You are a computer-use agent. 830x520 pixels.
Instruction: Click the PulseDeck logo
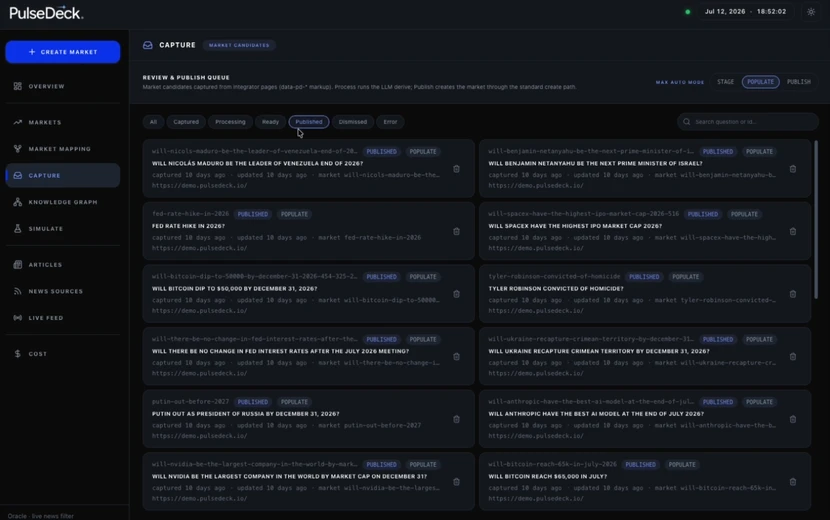pyautogui.click(x=46, y=13)
